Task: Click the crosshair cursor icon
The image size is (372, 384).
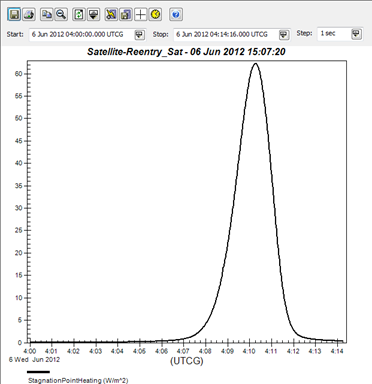Action: coord(141,14)
